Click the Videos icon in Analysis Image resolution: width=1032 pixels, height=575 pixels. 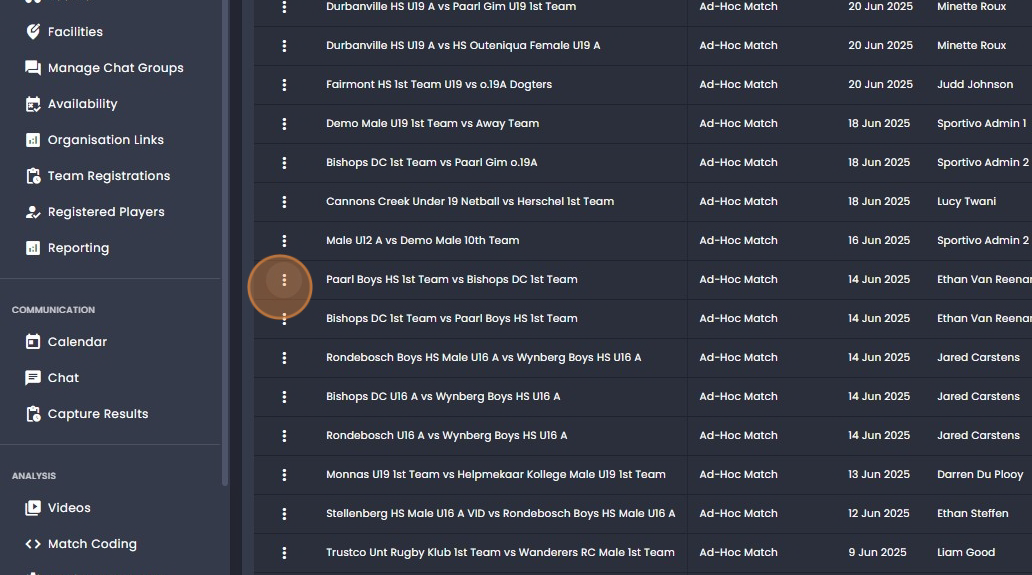pyautogui.click(x=33, y=508)
